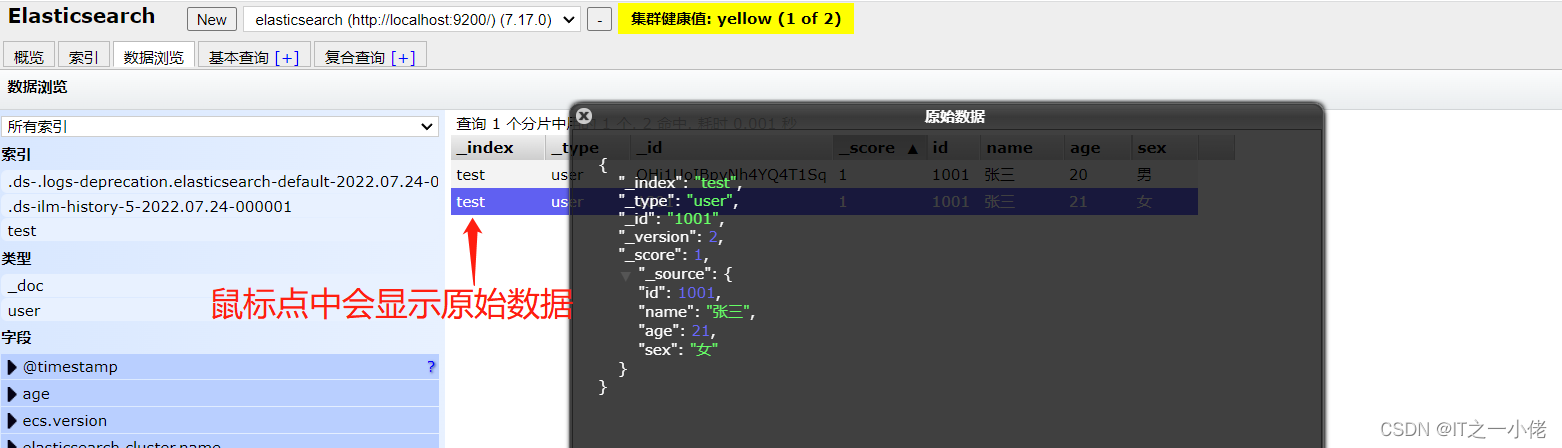Click the "_version": 2 line in raw JSON
1562x448 pixels.
(x=670, y=237)
